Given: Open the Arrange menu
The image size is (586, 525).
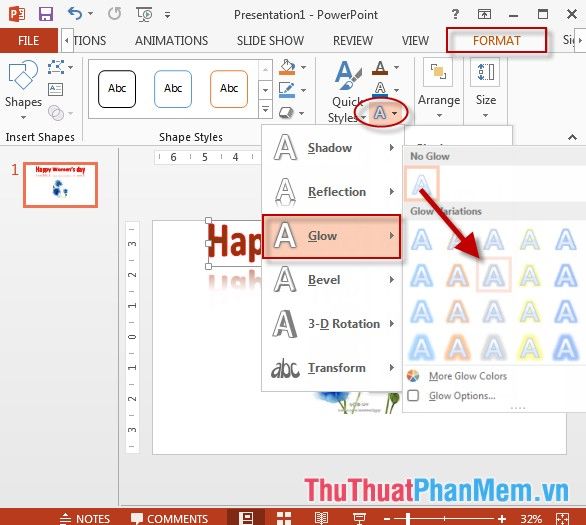Looking at the screenshot, I should [x=439, y=89].
